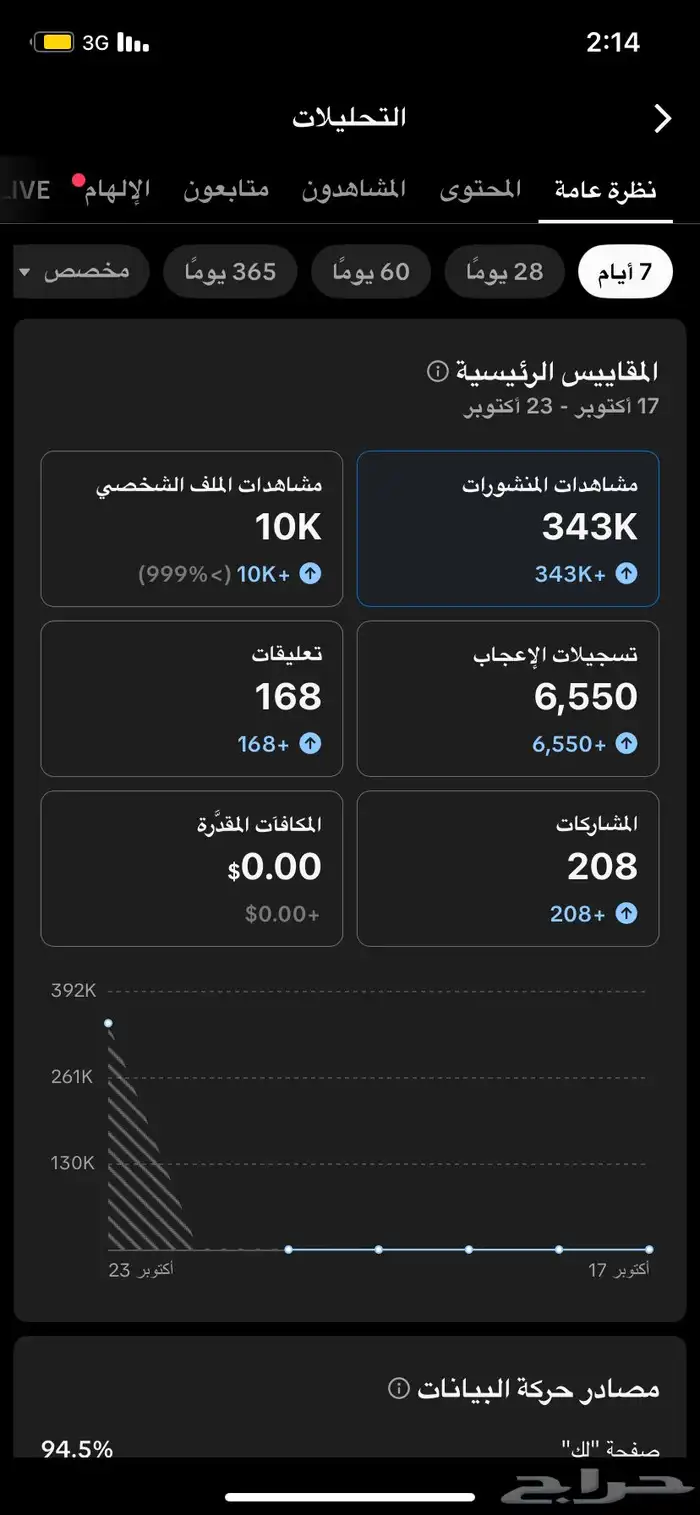
Task: Open the الإلهام tab
Action: (x=117, y=190)
